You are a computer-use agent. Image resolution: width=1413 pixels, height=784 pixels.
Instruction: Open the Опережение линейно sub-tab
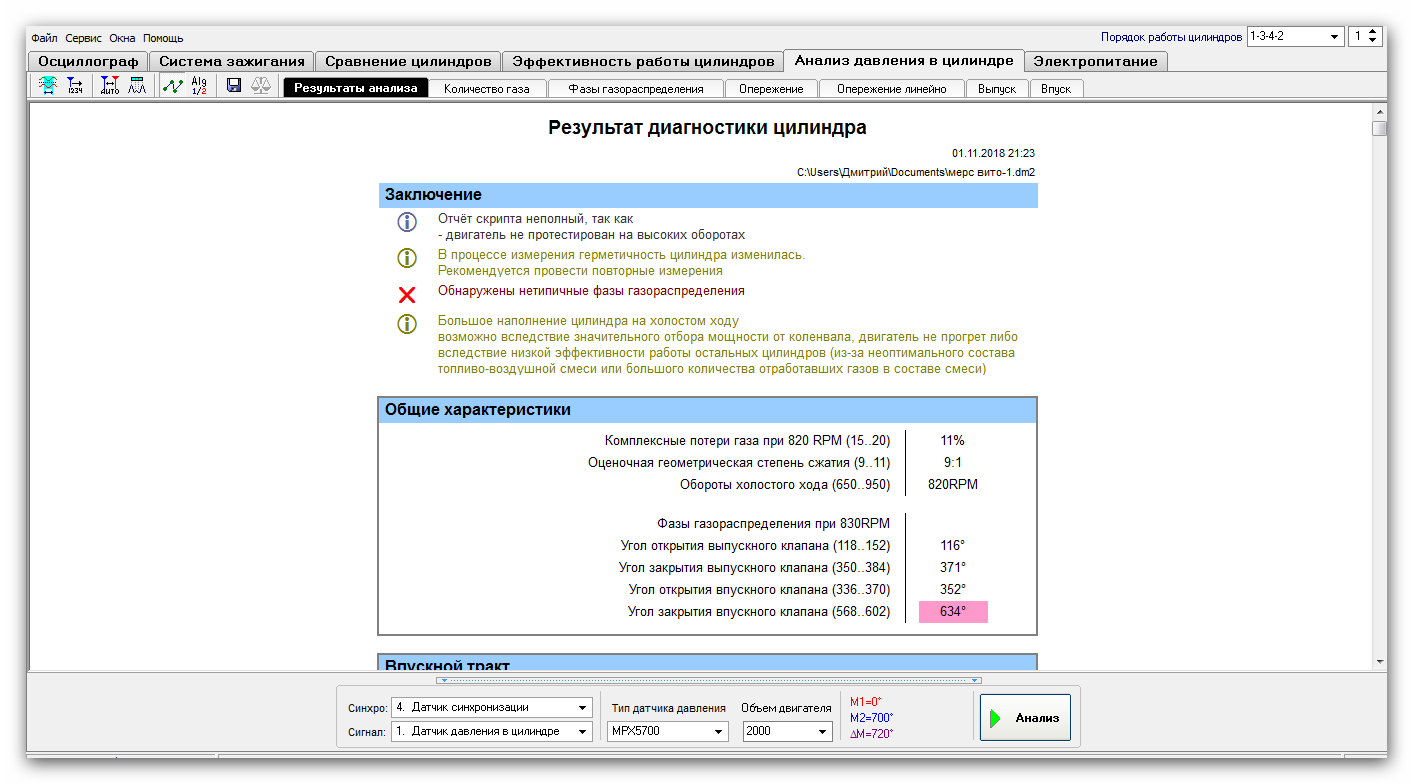pyautogui.click(x=891, y=88)
